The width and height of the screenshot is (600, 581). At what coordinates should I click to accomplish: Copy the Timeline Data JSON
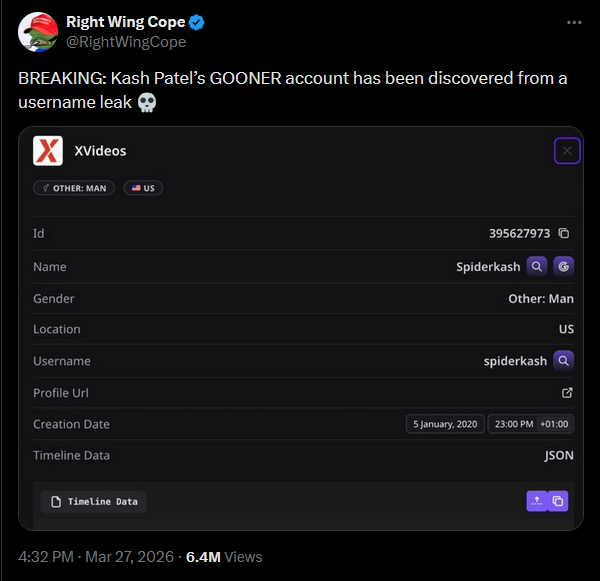click(x=559, y=501)
